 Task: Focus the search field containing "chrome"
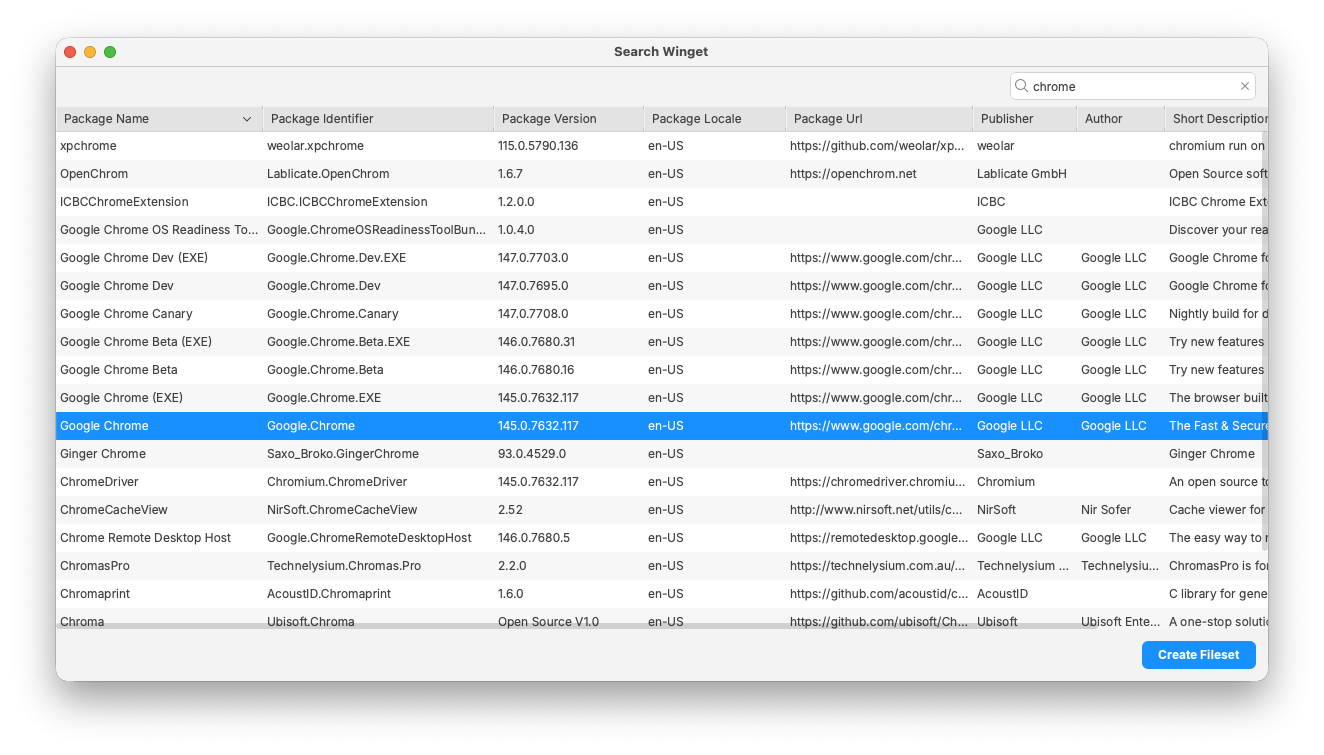point(1132,86)
